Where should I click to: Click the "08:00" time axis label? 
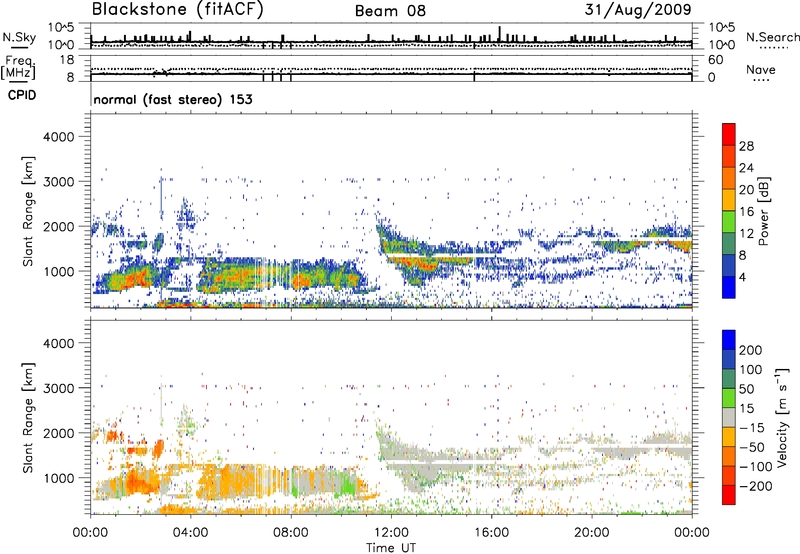pos(290,533)
